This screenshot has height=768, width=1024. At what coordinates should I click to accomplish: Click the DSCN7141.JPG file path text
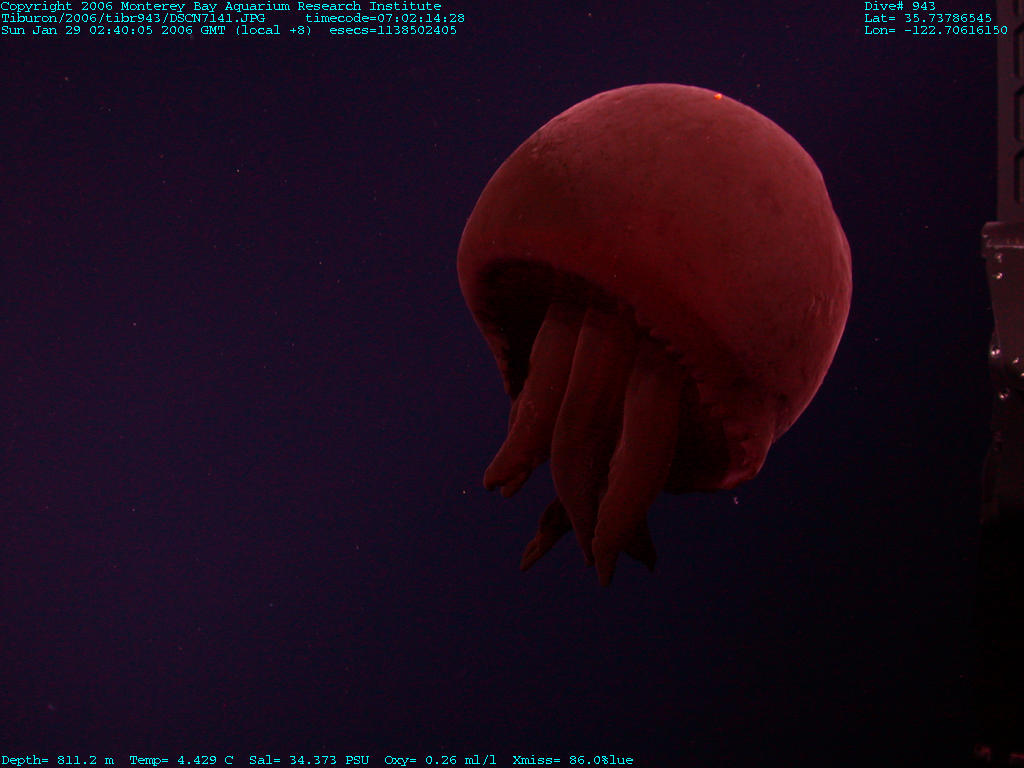[x=133, y=18]
